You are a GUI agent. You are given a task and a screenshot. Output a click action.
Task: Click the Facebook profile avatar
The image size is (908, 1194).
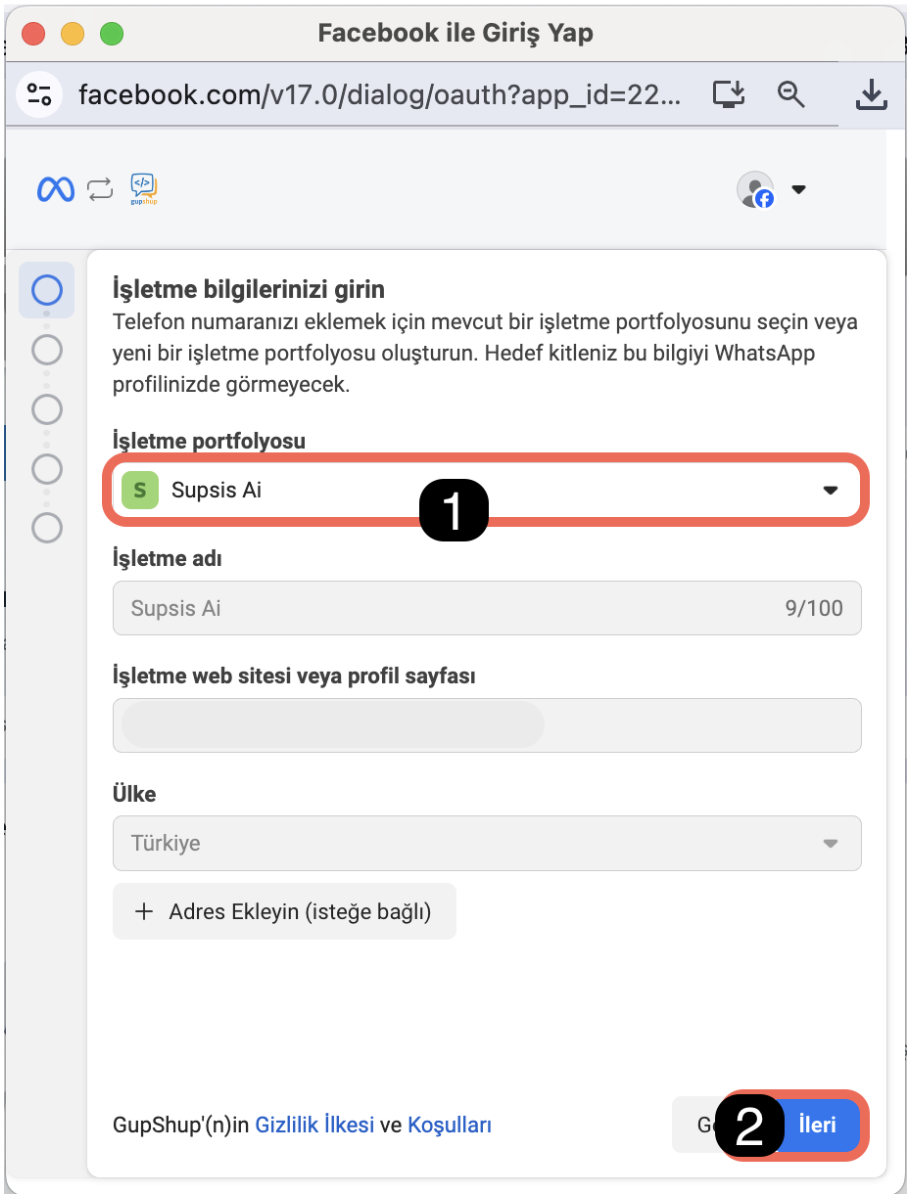click(x=756, y=190)
